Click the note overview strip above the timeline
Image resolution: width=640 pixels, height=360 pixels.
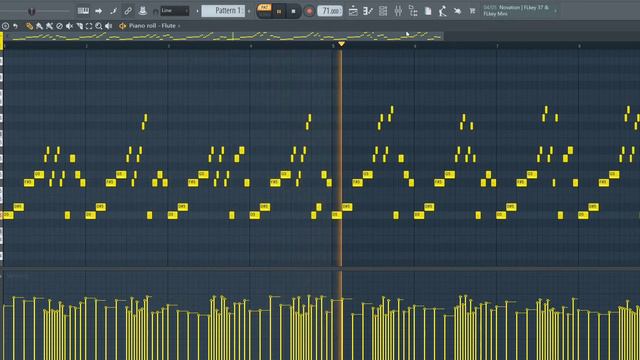(x=223, y=36)
